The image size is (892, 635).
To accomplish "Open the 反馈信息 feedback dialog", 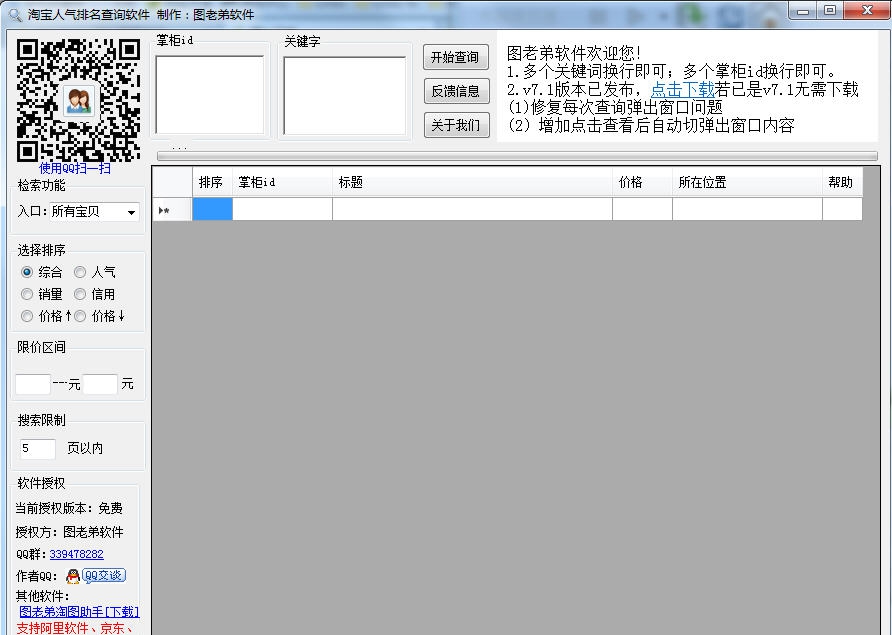I will [456, 91].
